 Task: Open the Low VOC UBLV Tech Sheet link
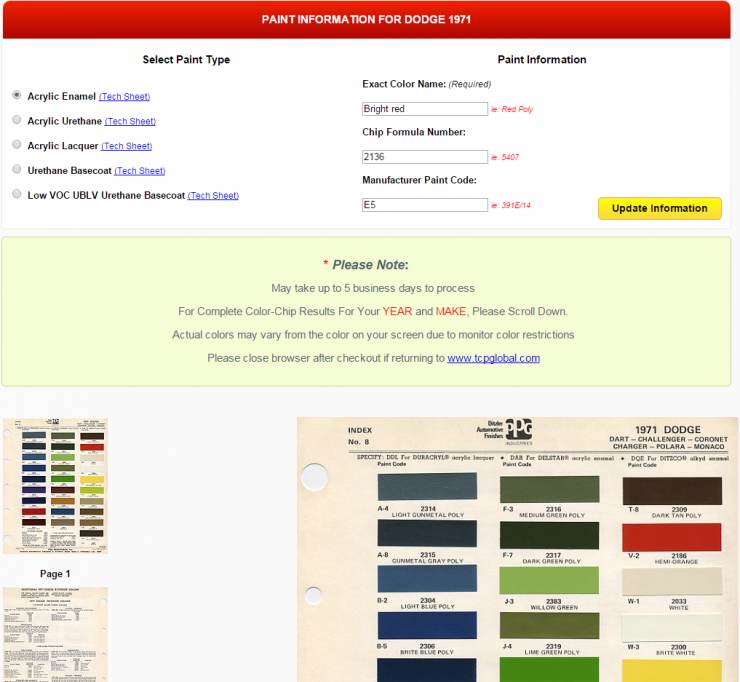click(x=213, y=195)
